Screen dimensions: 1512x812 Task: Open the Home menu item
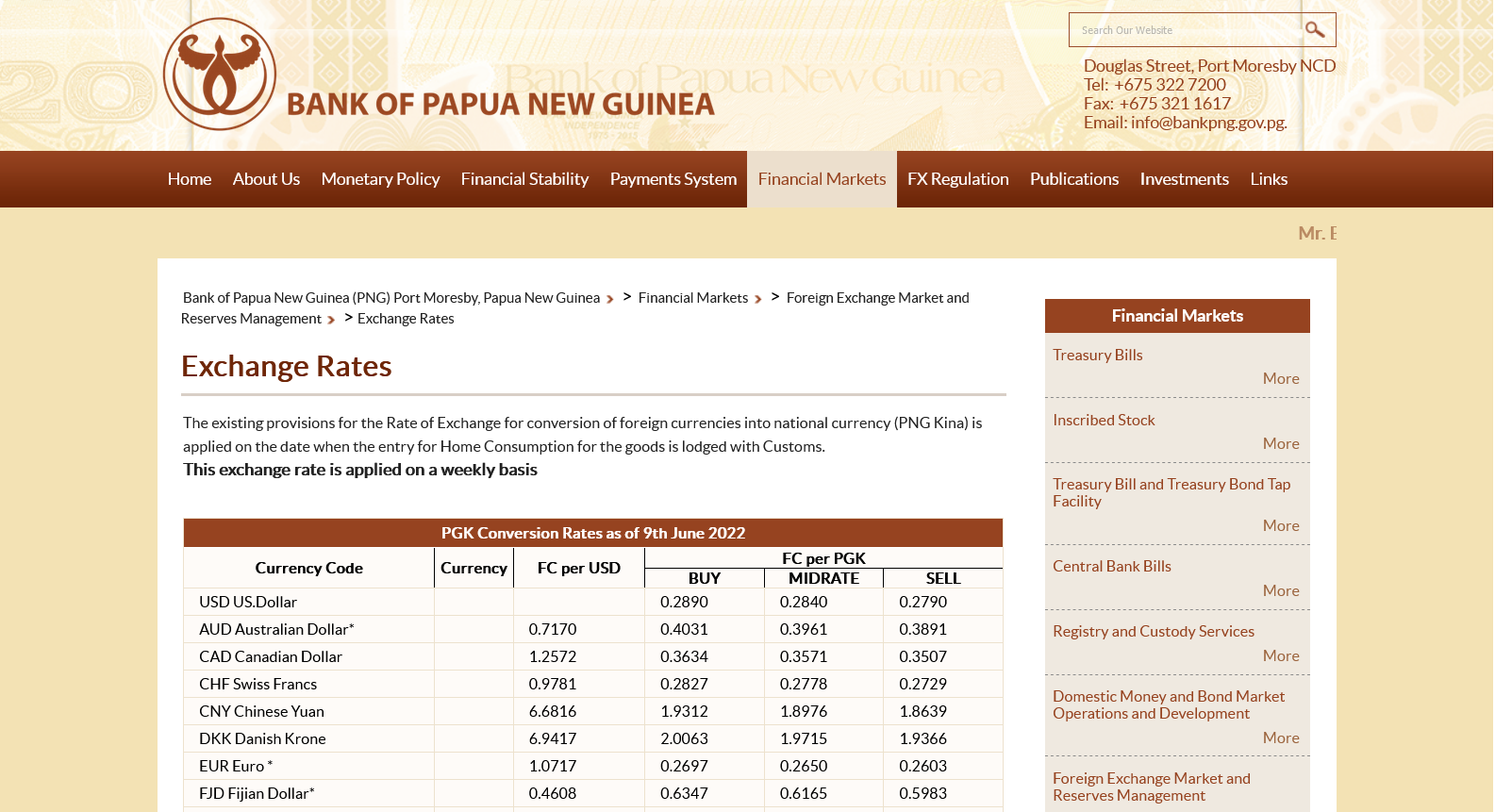pos(190,179)
